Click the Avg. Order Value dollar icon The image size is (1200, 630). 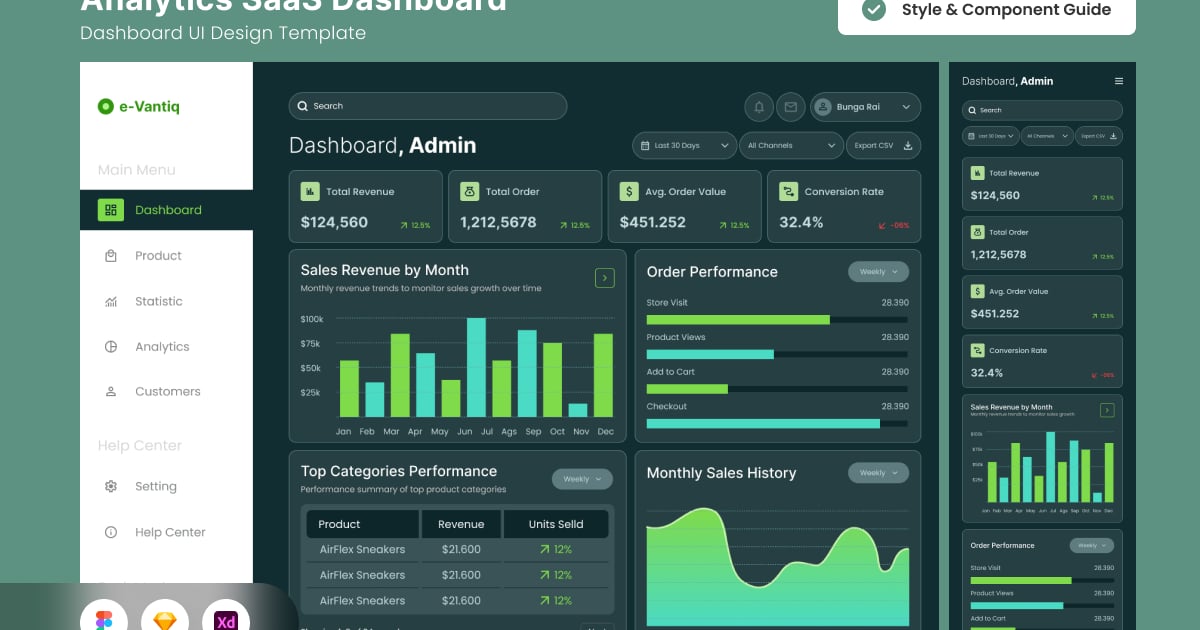[629, 191]
